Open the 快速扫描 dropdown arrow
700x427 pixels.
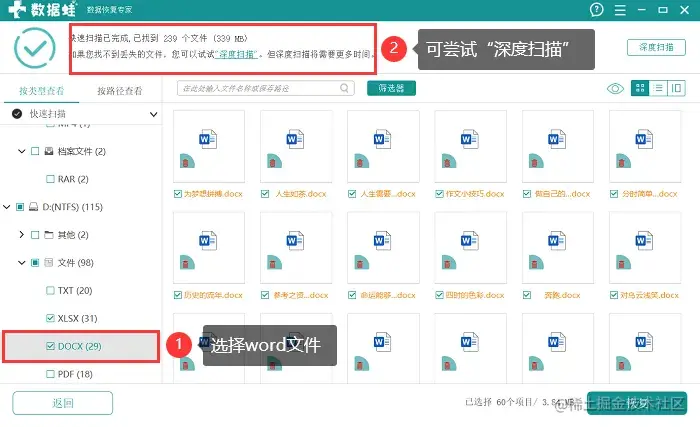[153, 114]
